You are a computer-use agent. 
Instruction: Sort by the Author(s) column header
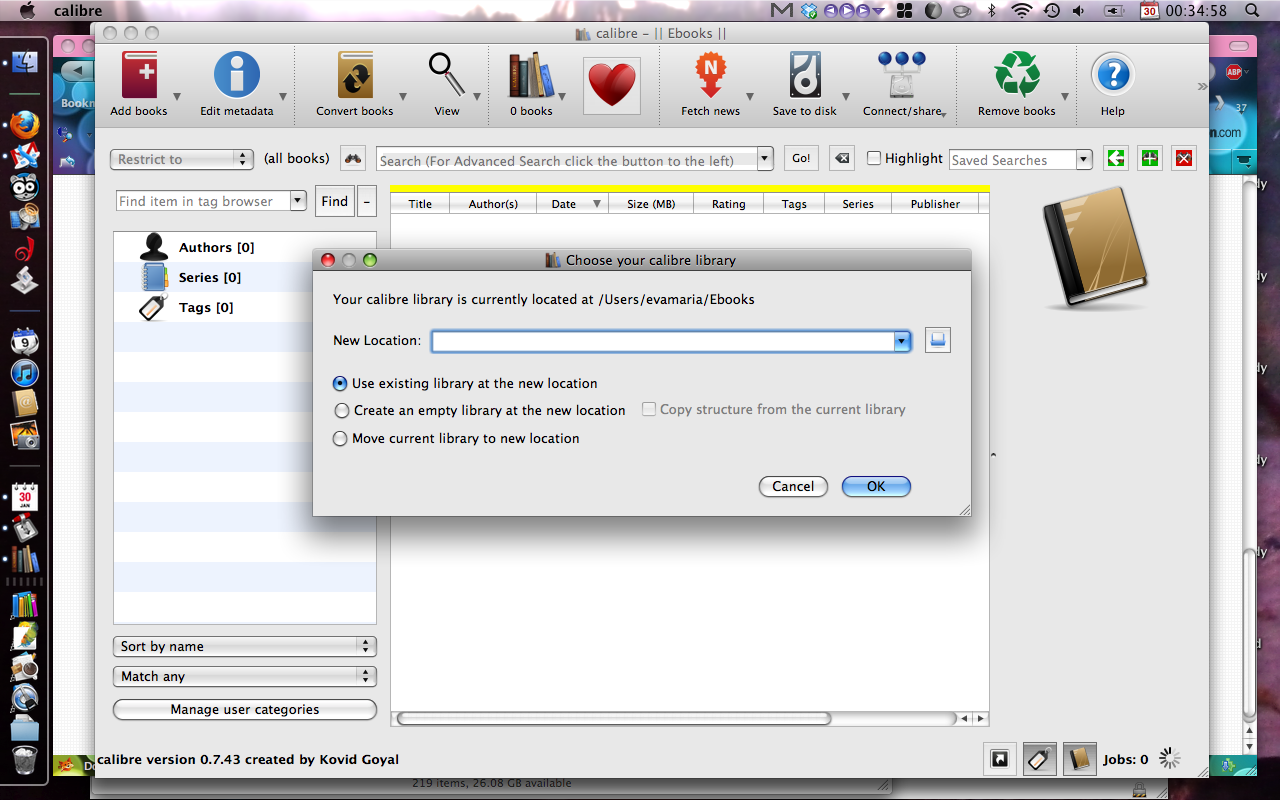(493, 204)
